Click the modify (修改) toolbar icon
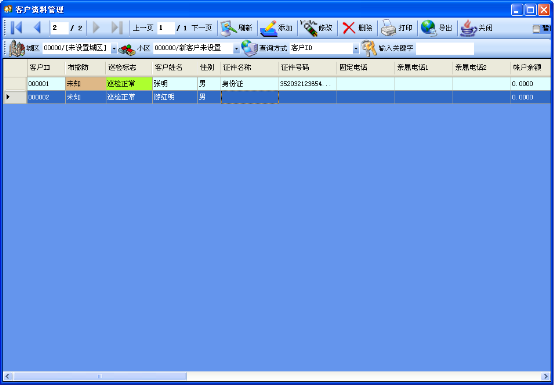The image size is (554, 386). [x=308, y=28]
